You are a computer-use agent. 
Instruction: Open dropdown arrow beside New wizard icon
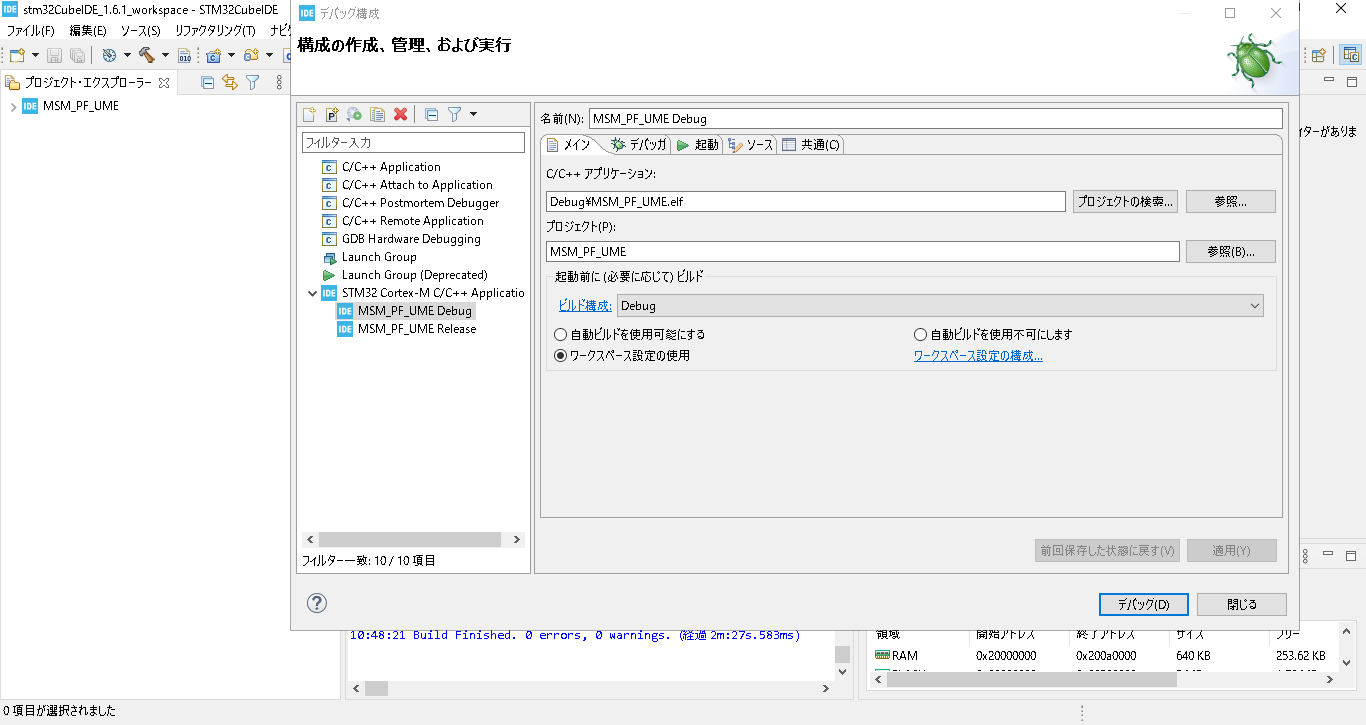pyautogui.click(x=35, y=55)
